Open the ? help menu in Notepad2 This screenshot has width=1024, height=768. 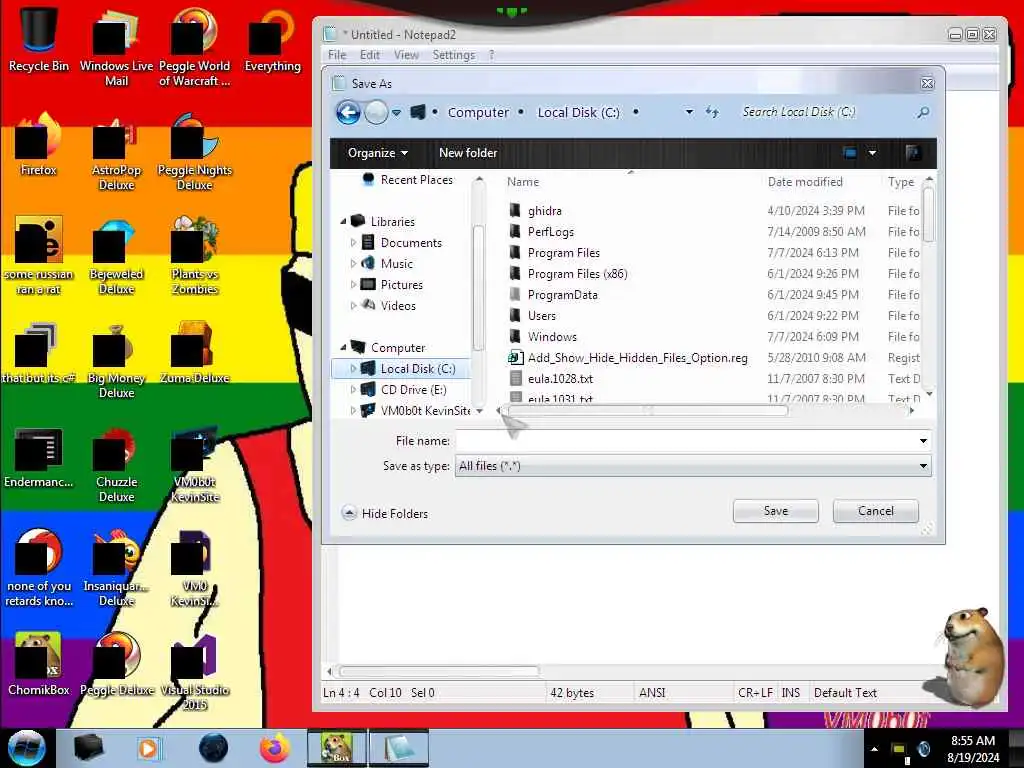coord(492,55)
